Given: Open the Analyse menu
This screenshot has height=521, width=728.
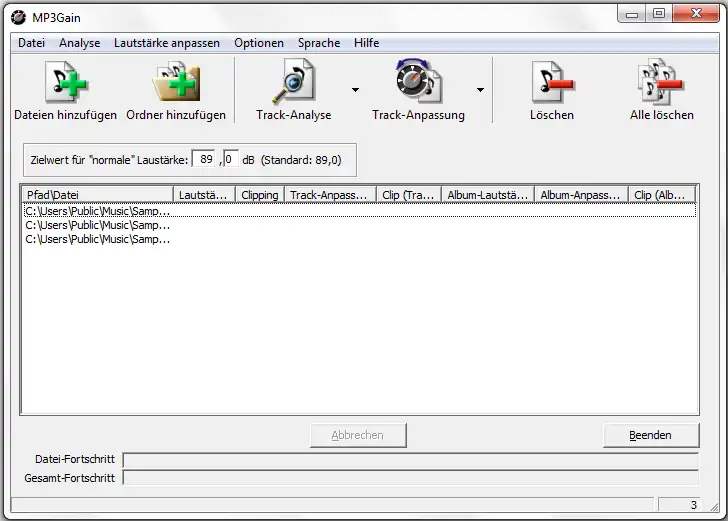Looking at the screenshot, I should click(x=80, y=43).
